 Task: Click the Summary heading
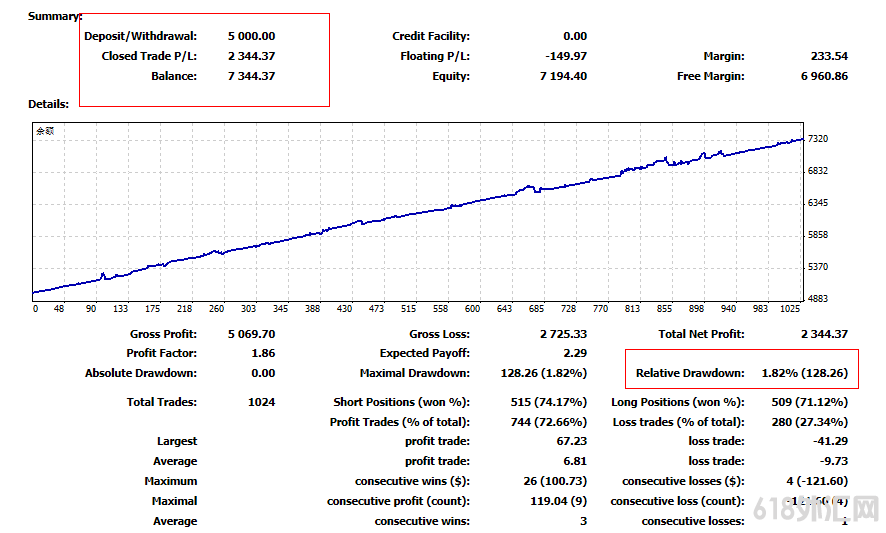tap(55, 17)
